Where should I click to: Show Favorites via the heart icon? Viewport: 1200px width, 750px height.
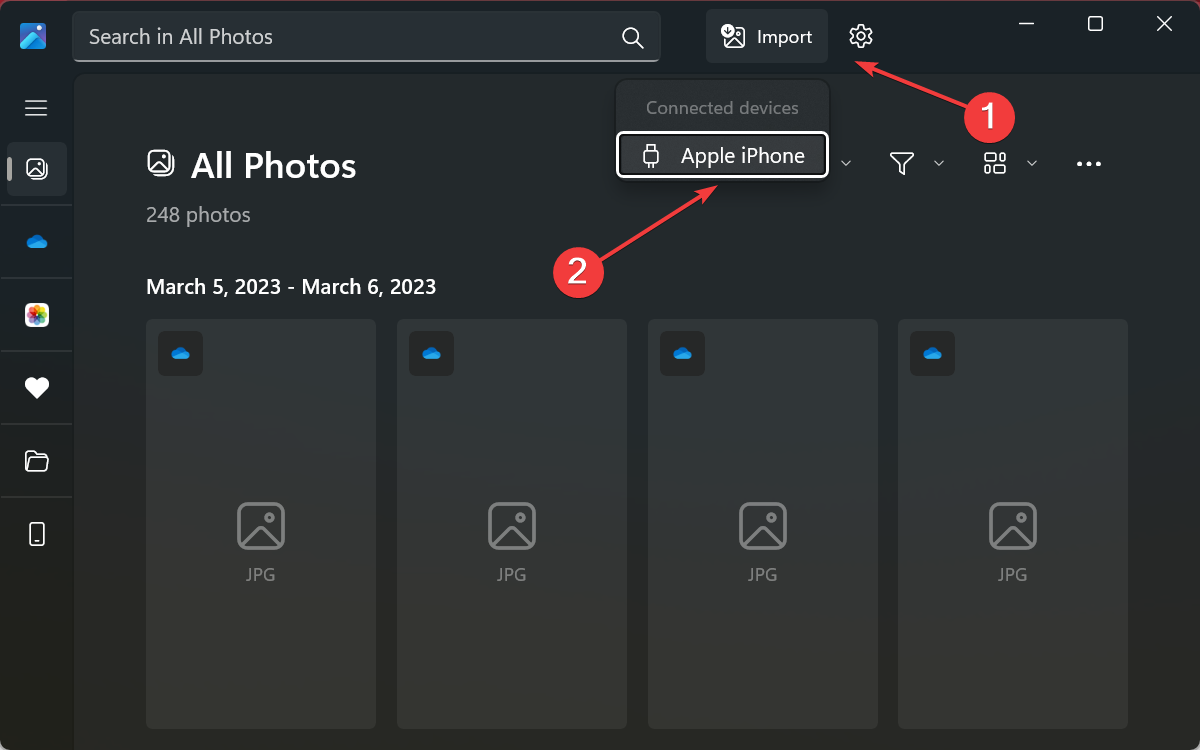click(37, 388)
